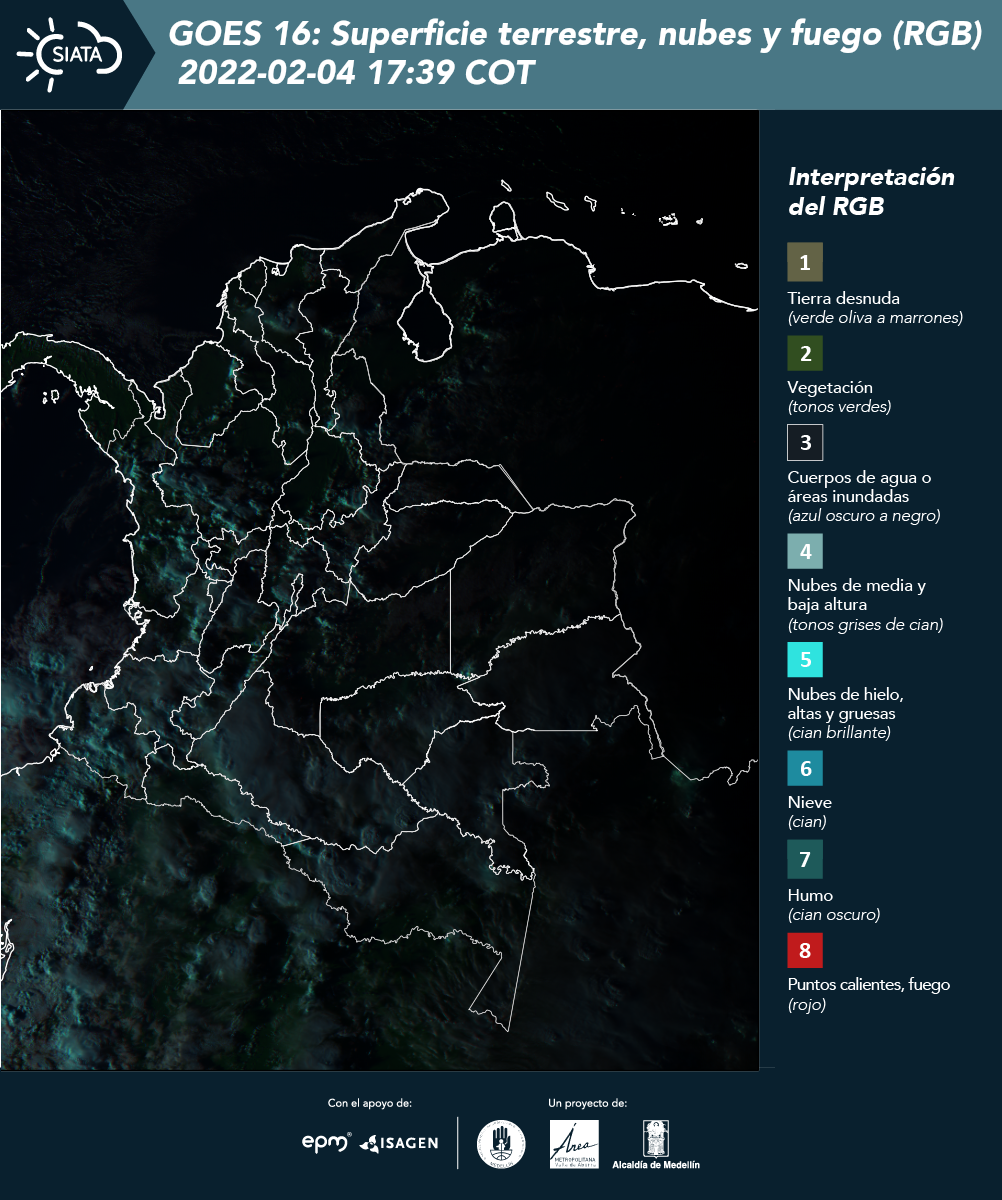This screenshot has height=1200, width=1002.
Task: Select legend swatch 1 Tierra desnuda
Action: [x=805, y=262]
